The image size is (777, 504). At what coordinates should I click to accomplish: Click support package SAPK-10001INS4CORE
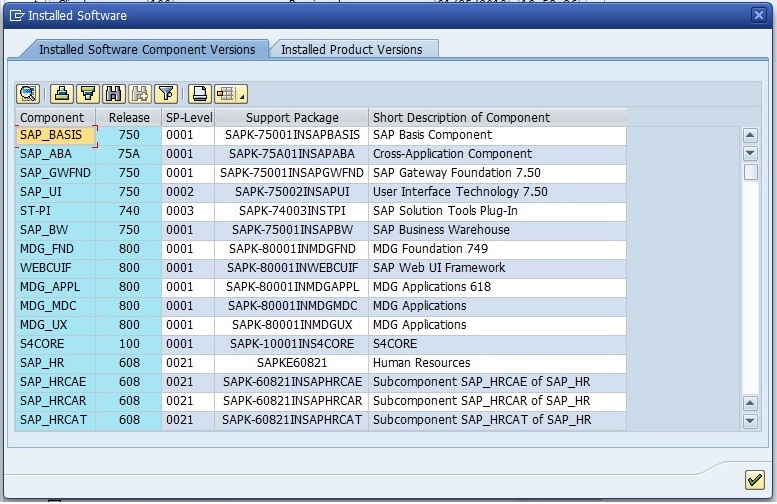point(292,344)
